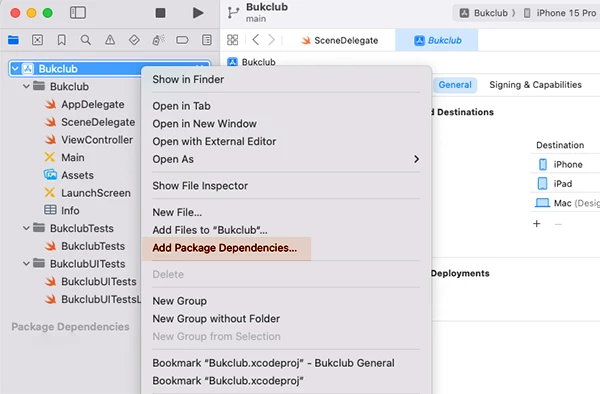Go back in editor history

256,40
